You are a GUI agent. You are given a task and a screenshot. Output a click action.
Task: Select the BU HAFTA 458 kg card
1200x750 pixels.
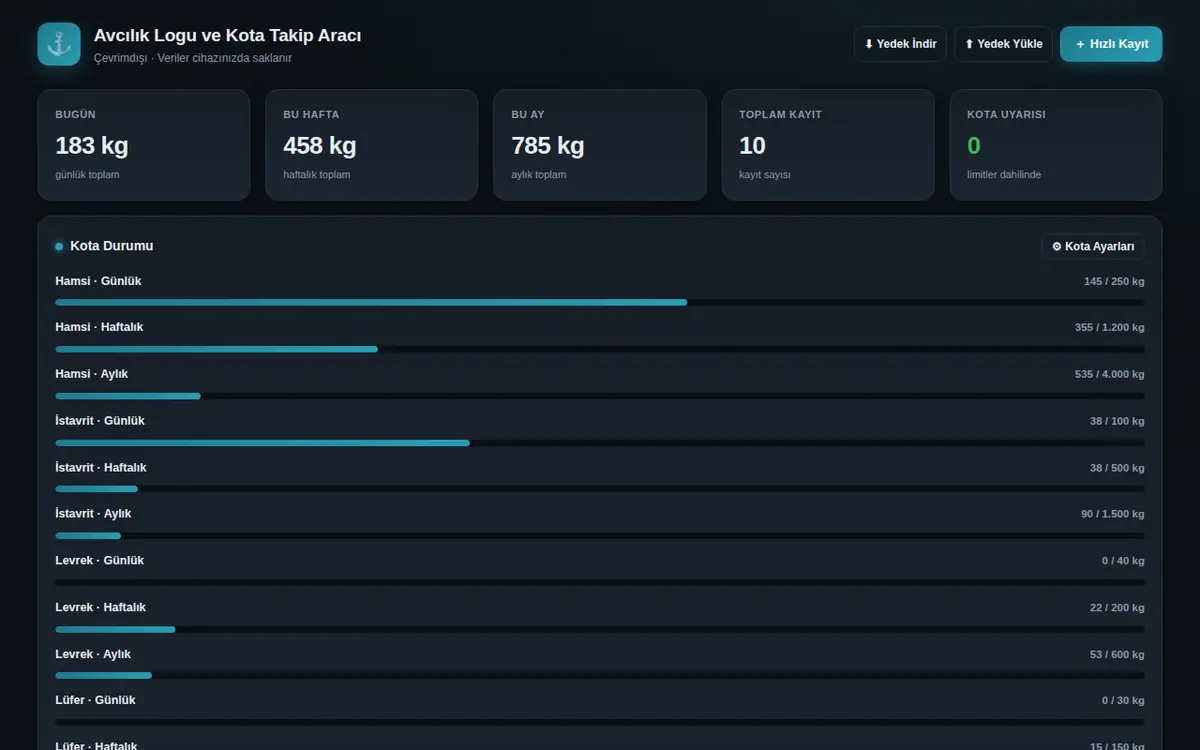pyautogui.click(x=372, y=145)
